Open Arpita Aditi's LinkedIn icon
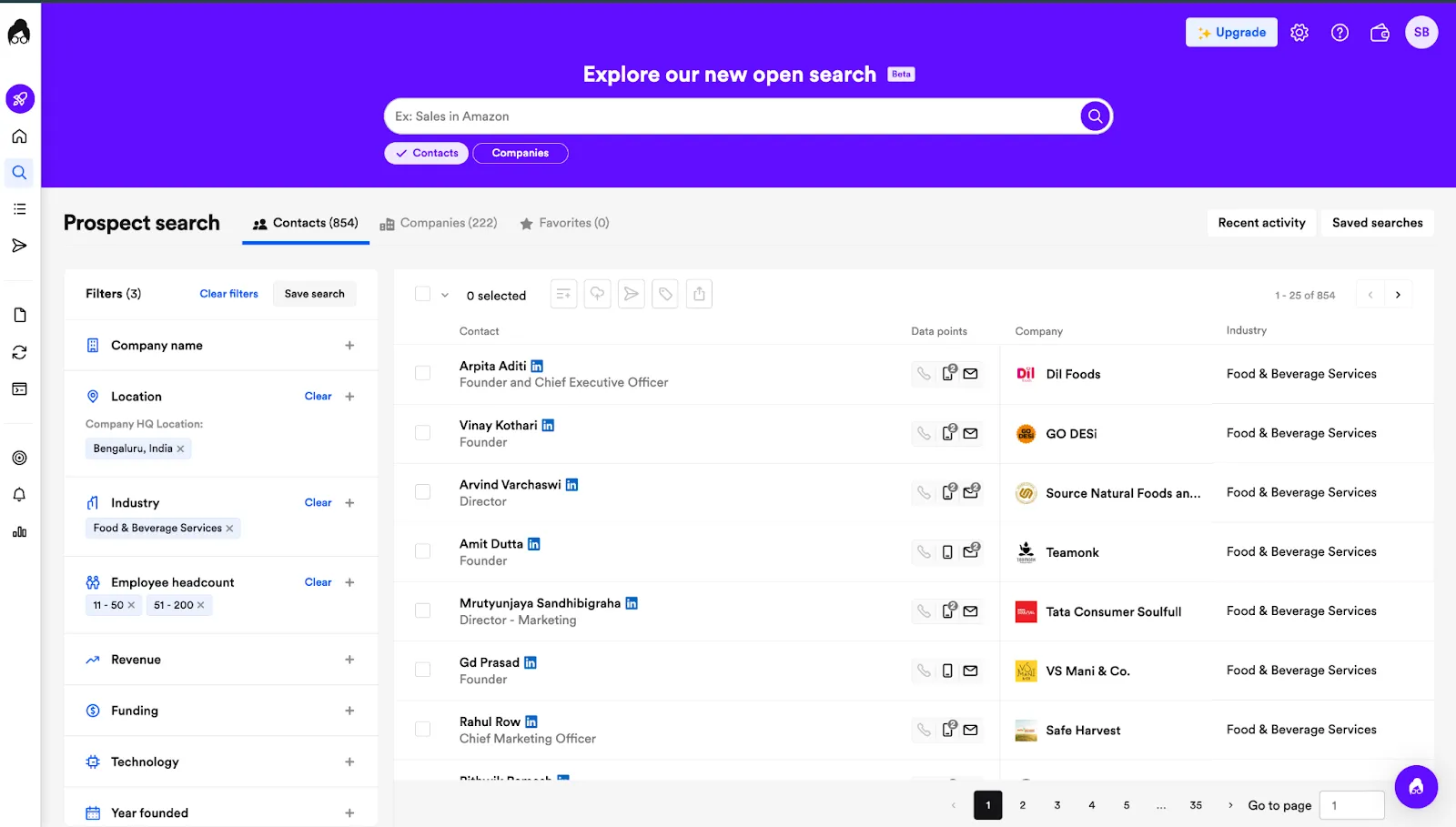Image resolution: width=1456 pixels, height=827 pixels. [537, 366]
